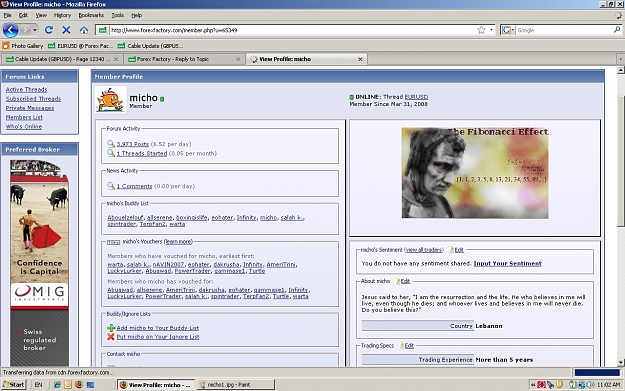Open the tab list dropdown arrow
The image size is (625, 391).
[620, 59]
